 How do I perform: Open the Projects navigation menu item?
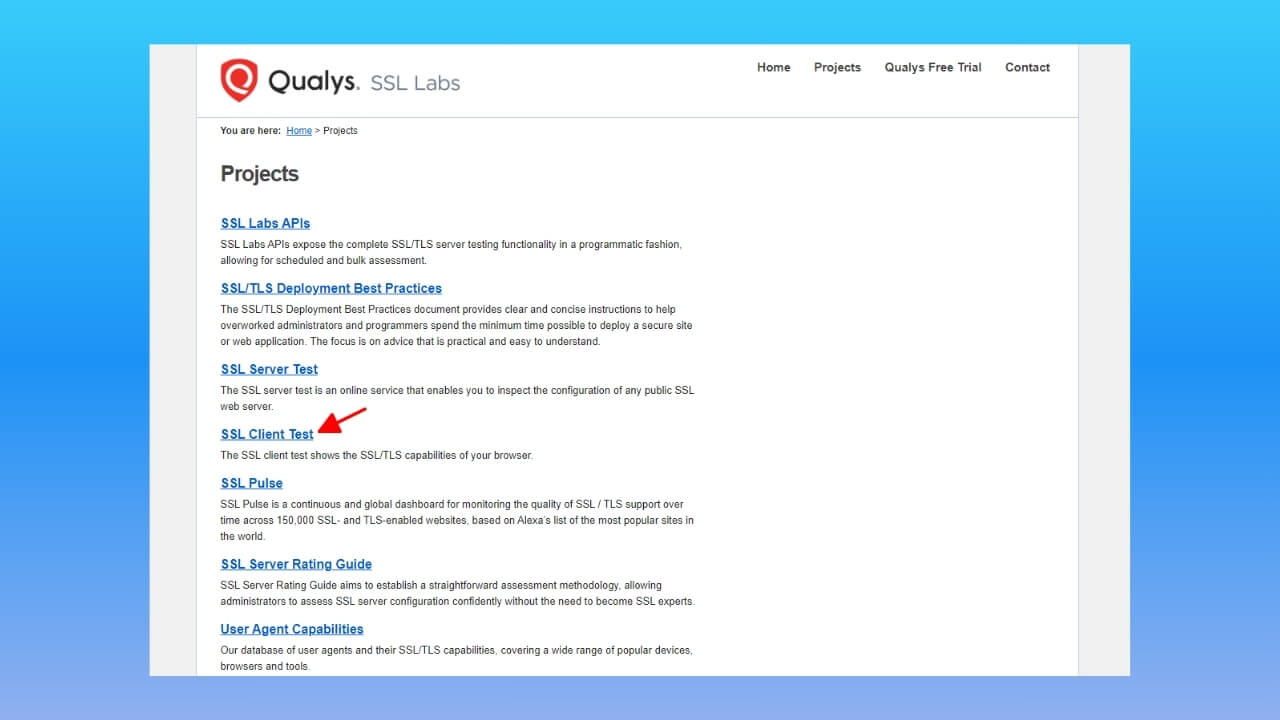point(837,67)
